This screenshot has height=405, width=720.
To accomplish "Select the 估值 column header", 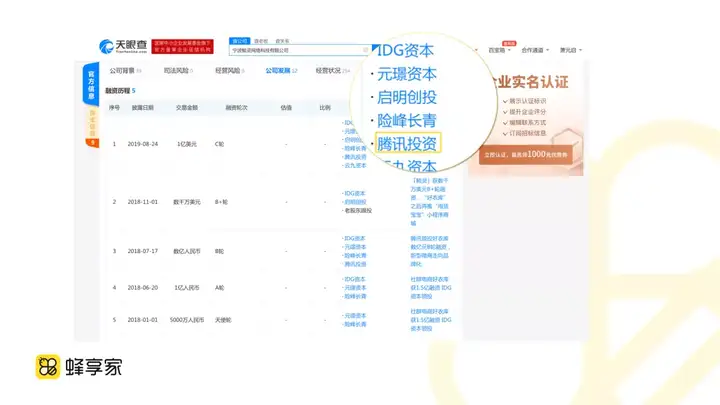I will (x=286, y=108).
